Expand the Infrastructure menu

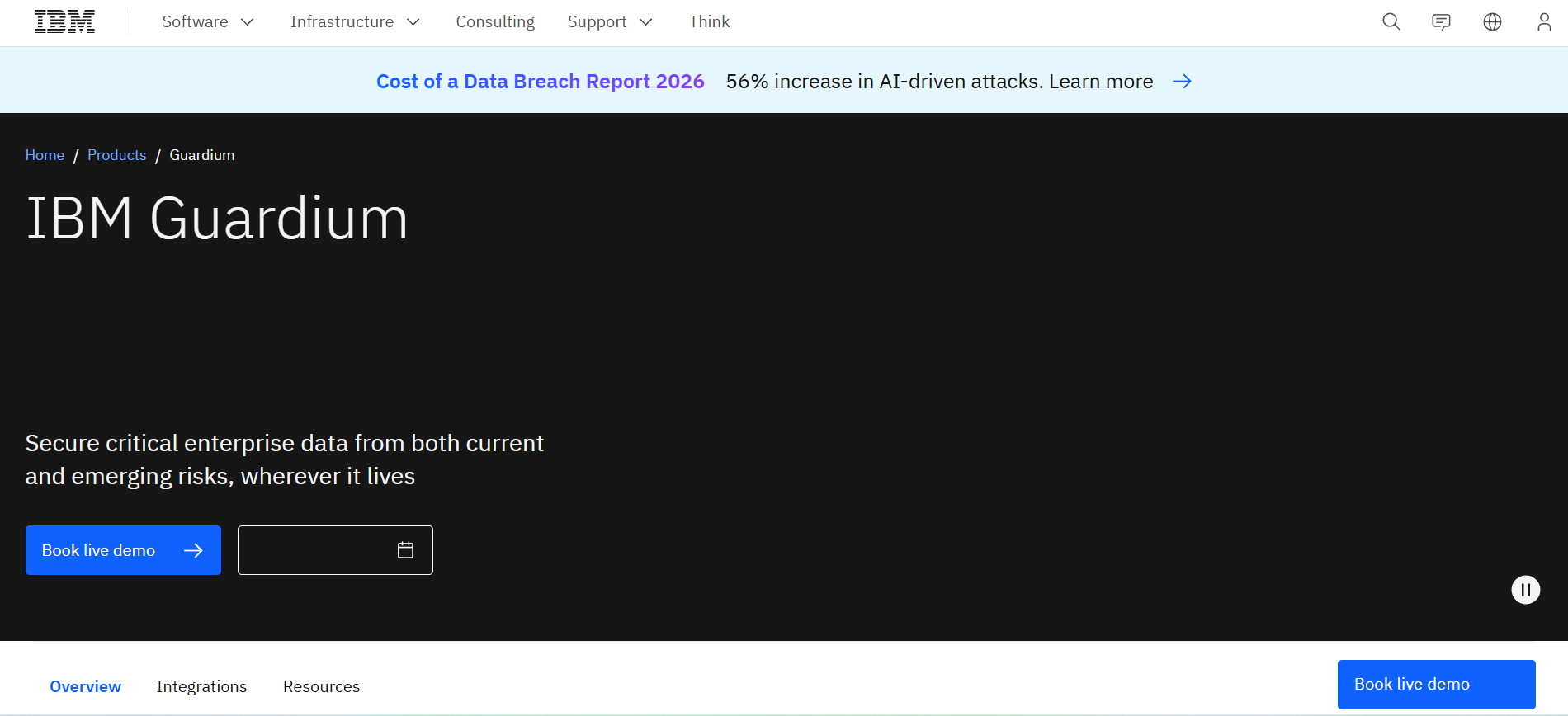click(355, 22)
